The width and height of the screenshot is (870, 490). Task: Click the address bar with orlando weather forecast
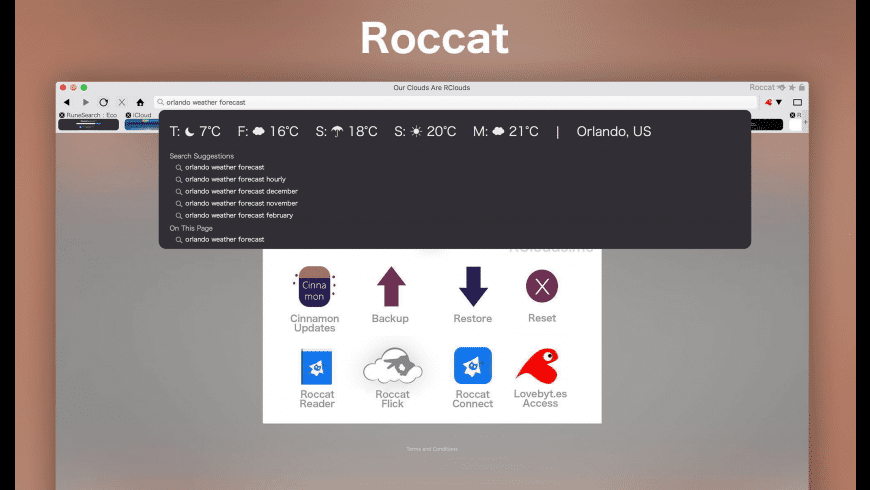[455, 102]
